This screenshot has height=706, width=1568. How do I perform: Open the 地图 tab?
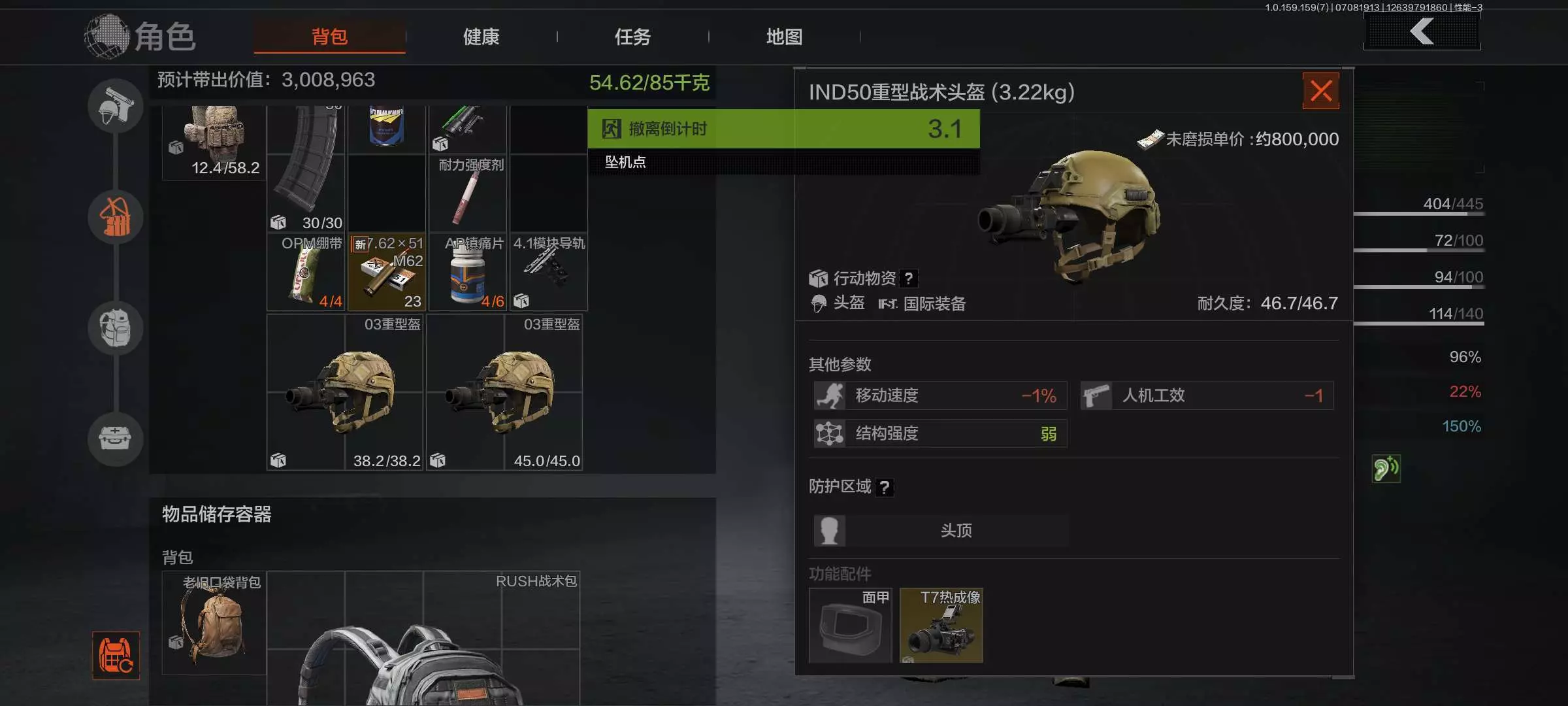[784, 37]
